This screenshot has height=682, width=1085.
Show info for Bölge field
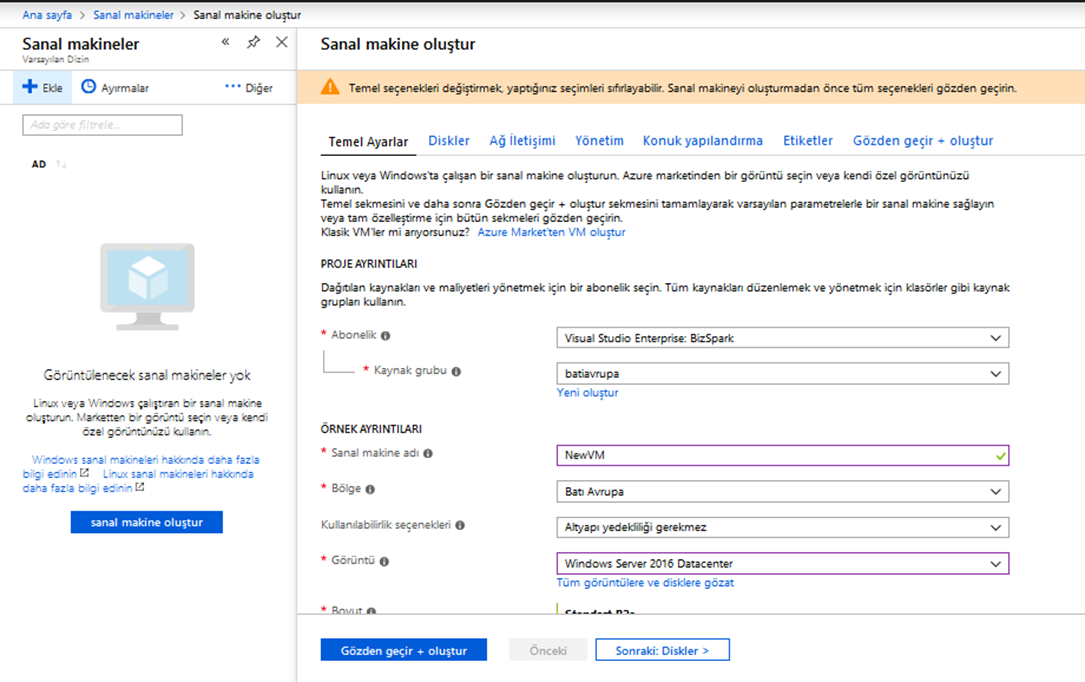click(370, 490)
